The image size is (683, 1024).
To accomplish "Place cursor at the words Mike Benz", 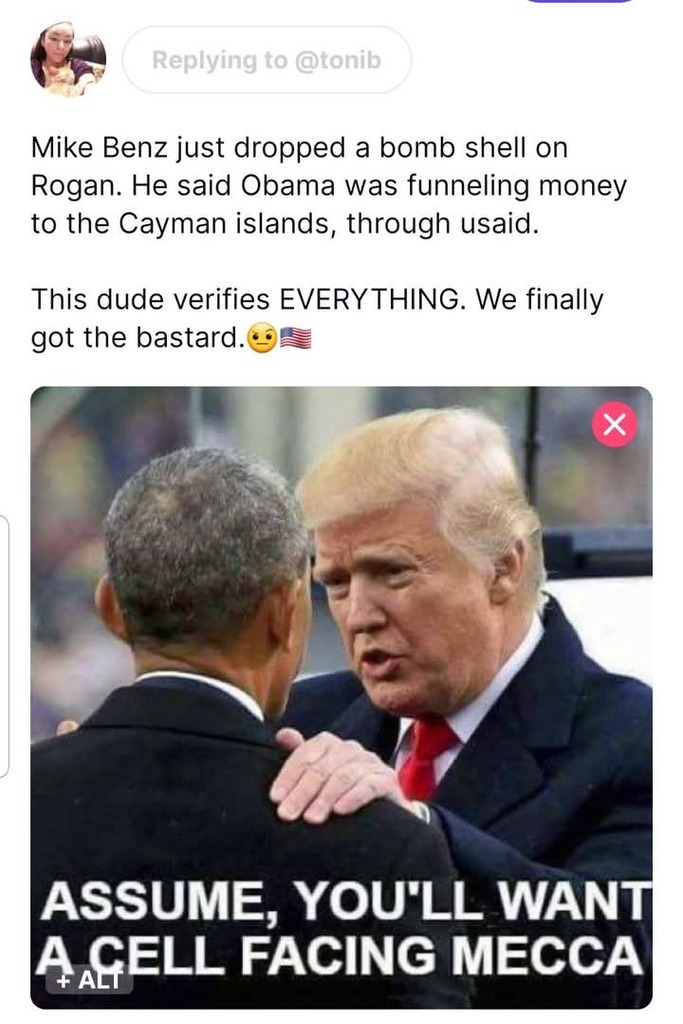I will pos(99,148).
